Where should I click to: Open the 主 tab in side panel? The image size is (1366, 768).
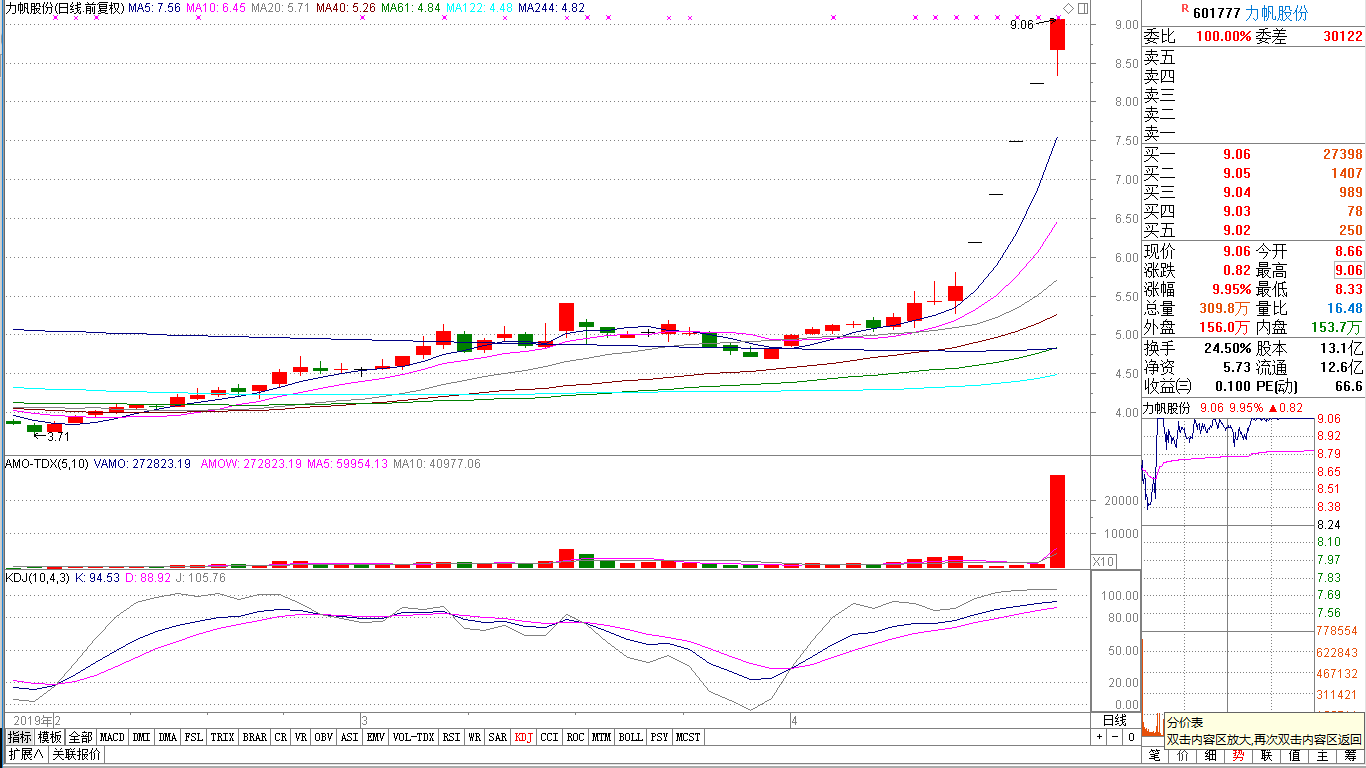click(x=1323, y=756)
